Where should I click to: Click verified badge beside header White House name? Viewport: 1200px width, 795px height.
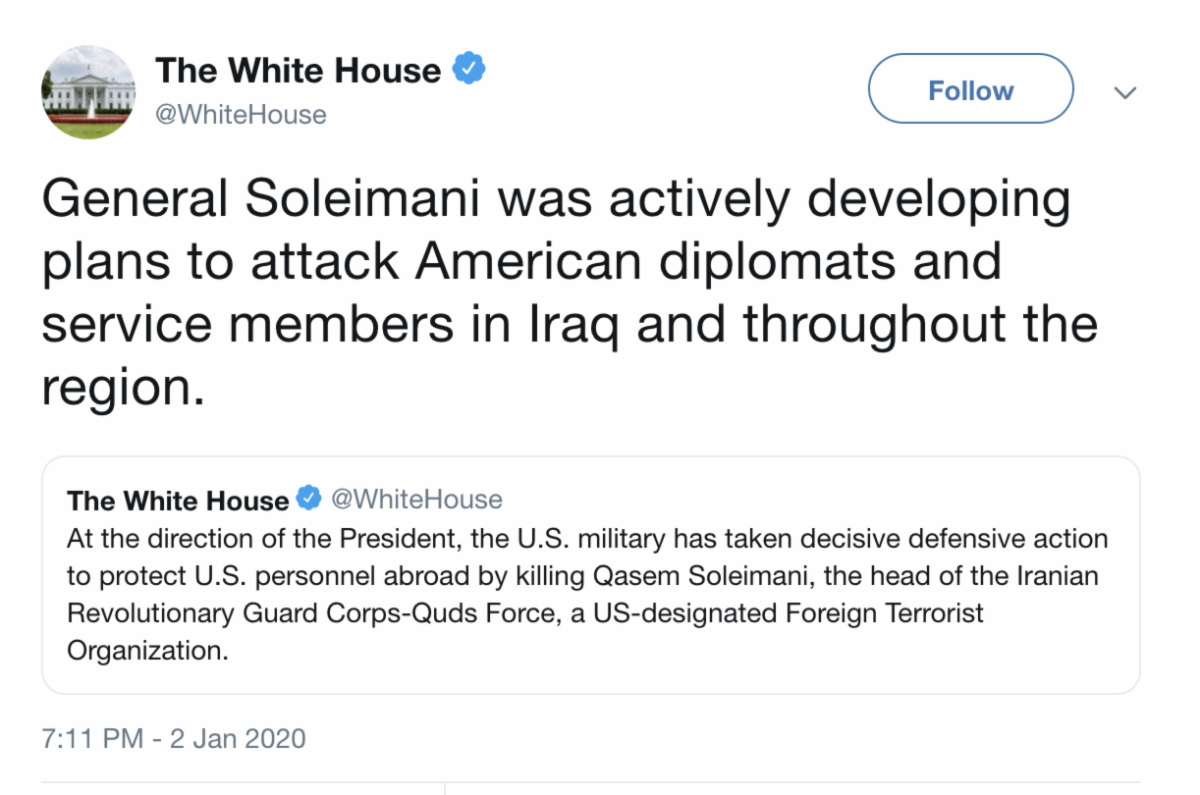pos(470,69)
